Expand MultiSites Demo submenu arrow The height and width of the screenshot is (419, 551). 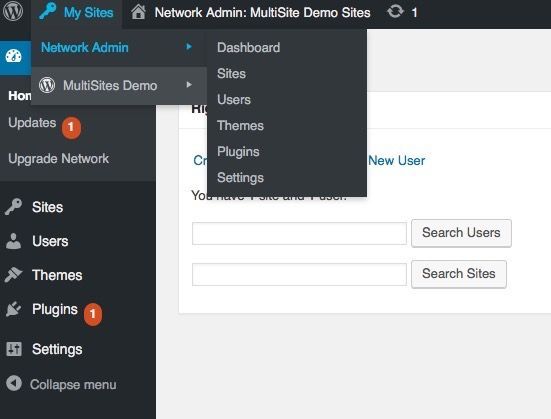click(x=189, y=85)
